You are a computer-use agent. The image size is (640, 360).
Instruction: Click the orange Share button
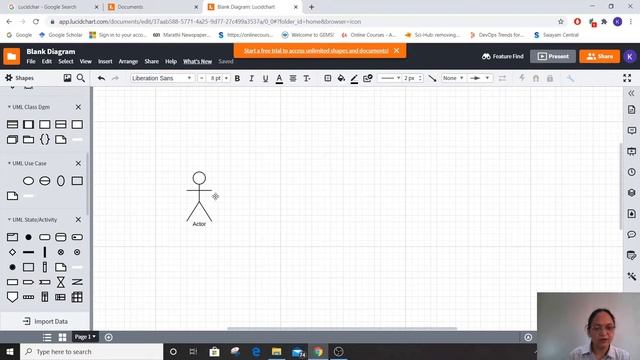click(599, 56)
